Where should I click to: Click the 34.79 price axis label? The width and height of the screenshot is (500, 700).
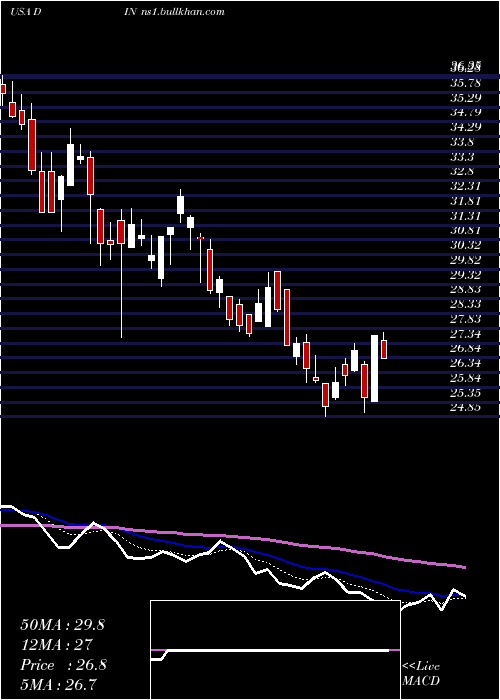click(x=466, y=112)
